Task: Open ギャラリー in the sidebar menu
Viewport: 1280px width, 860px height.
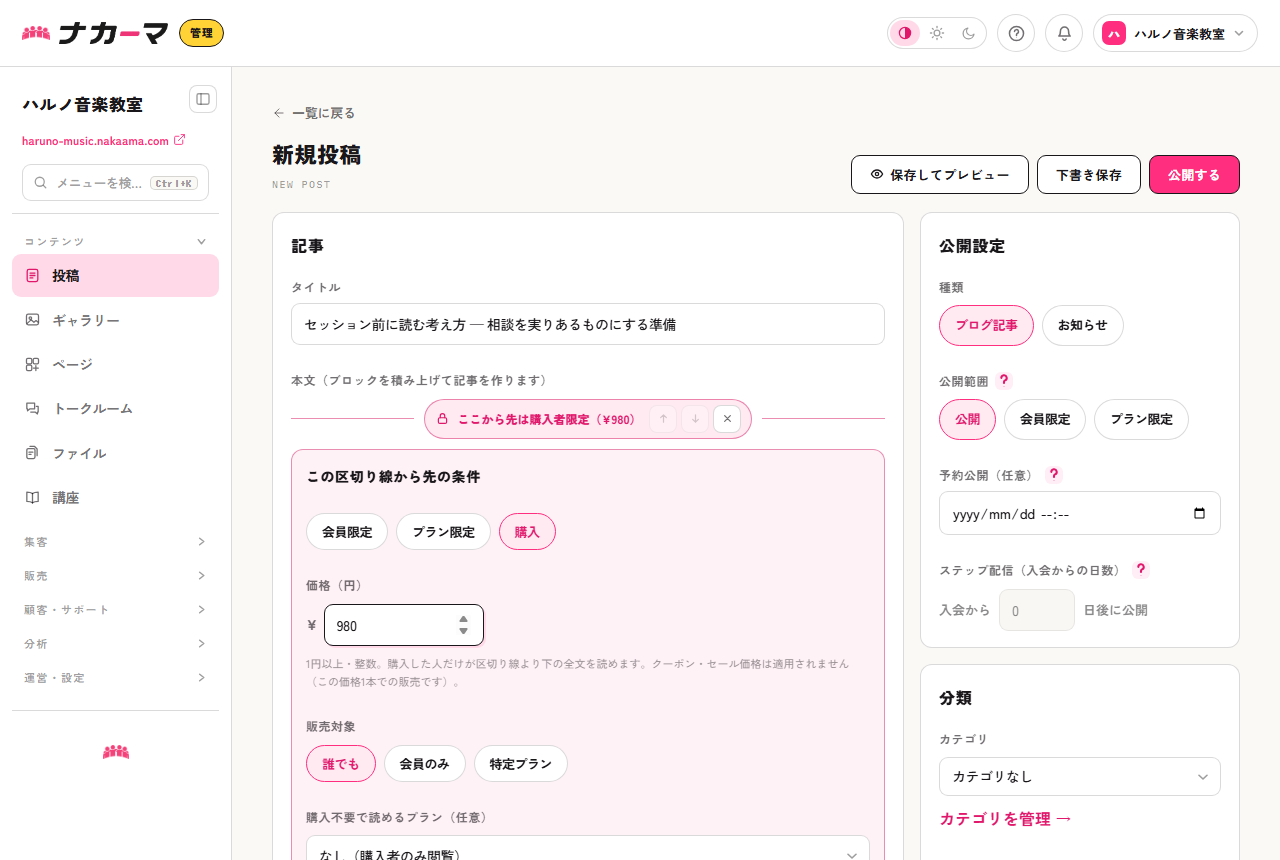Action: (116, 320)
